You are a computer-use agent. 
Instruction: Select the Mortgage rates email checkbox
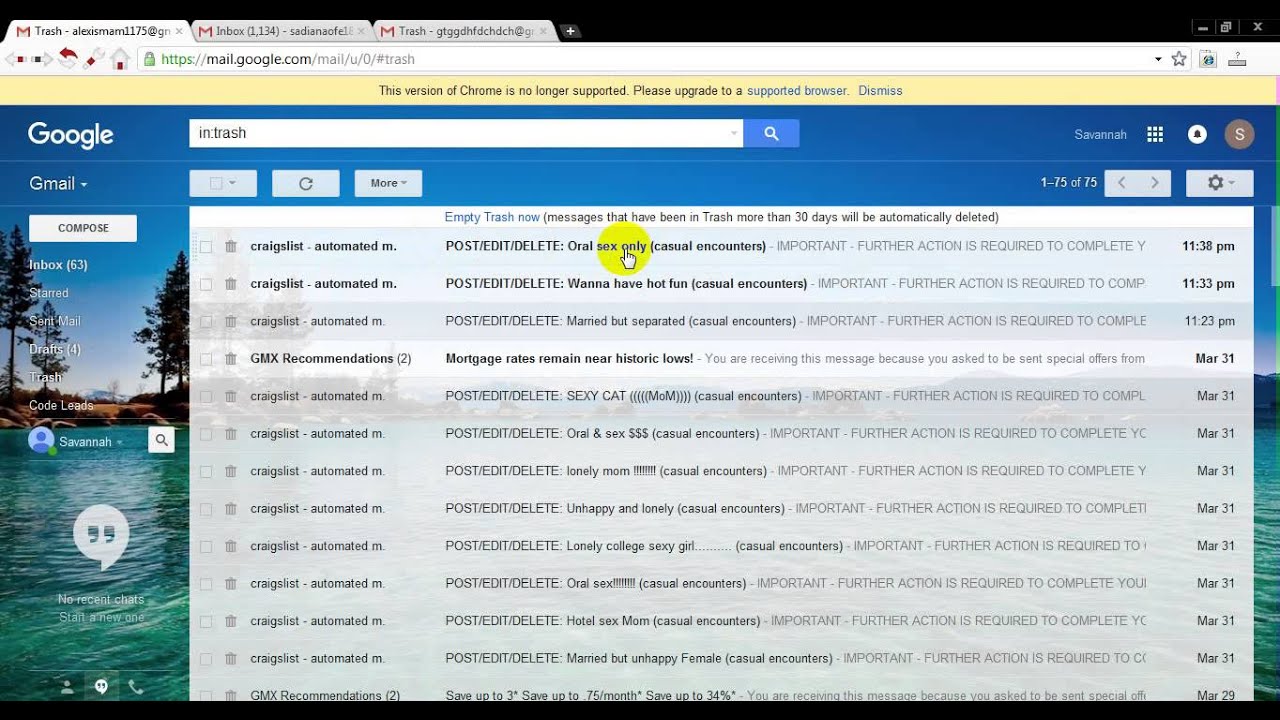pyautogui.click(x=205, y=359)
